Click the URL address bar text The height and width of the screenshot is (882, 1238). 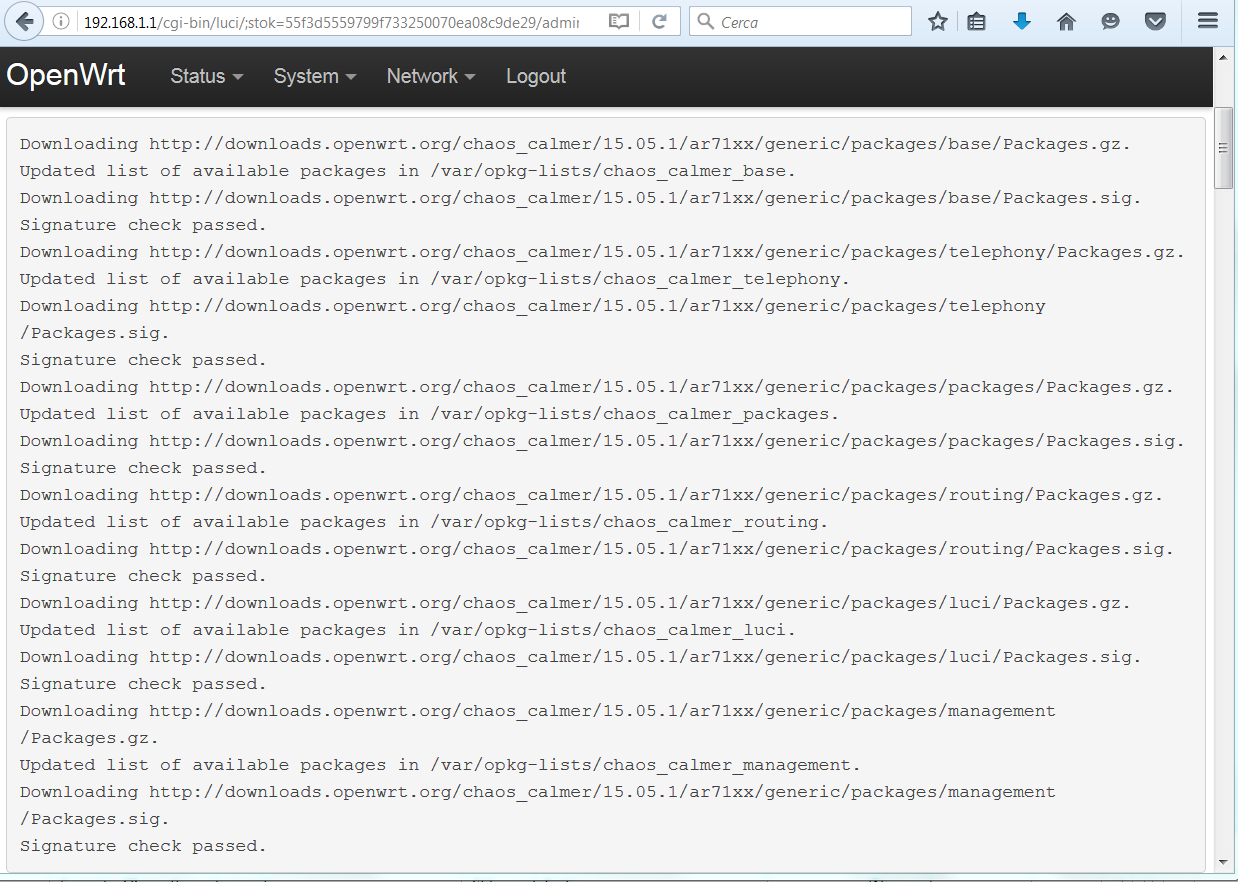coord(330,21)
